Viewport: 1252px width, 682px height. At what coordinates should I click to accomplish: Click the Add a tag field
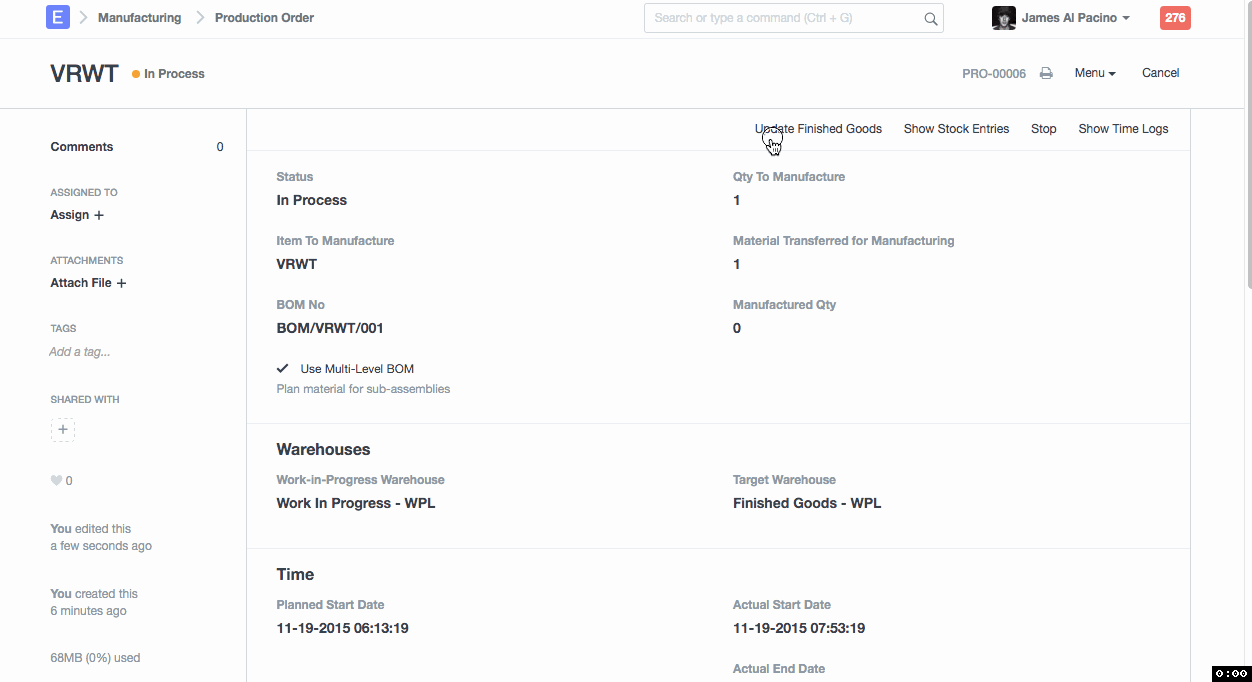80,352
